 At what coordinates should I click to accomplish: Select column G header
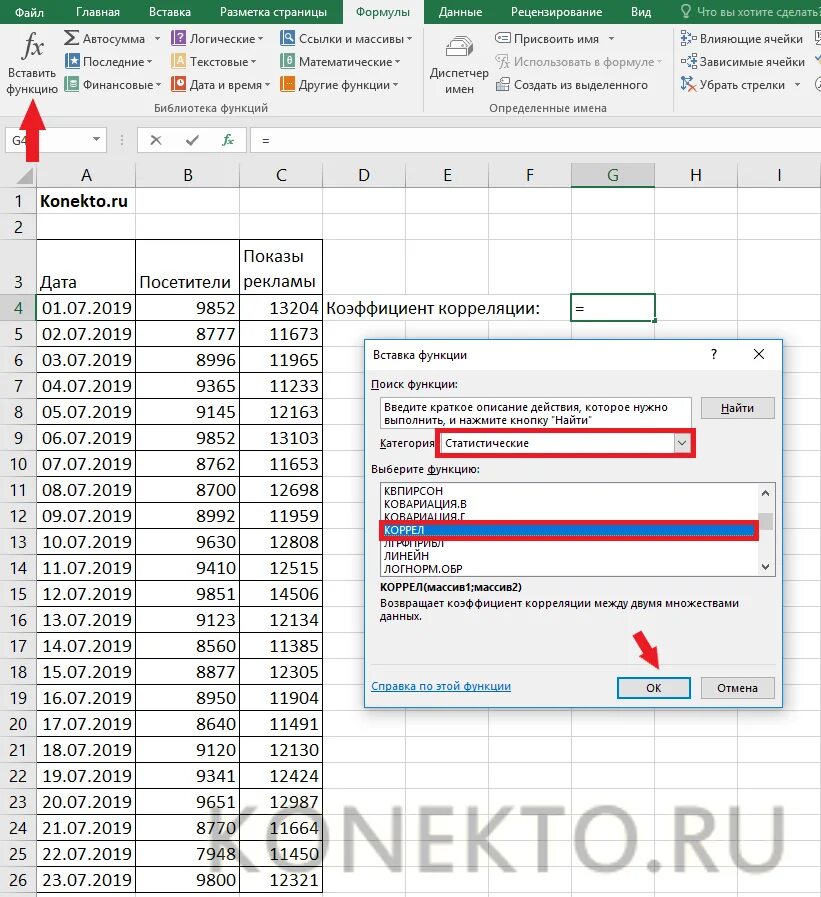pos(613,175)
